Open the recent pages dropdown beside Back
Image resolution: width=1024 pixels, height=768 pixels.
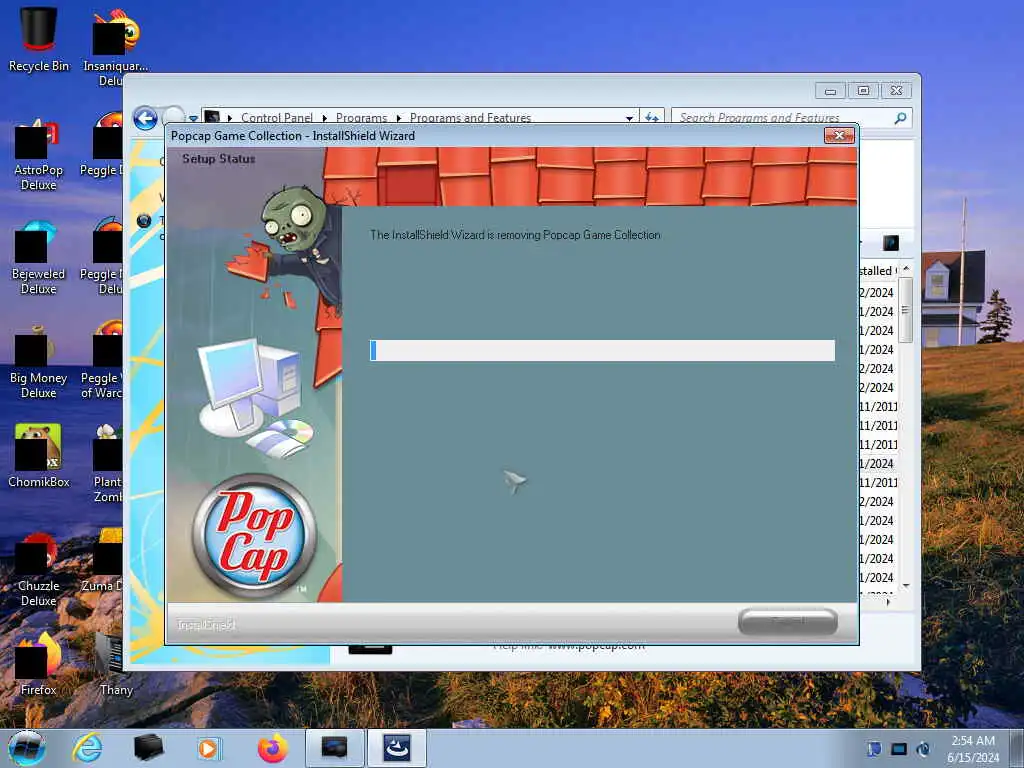(x=193, y=119)
